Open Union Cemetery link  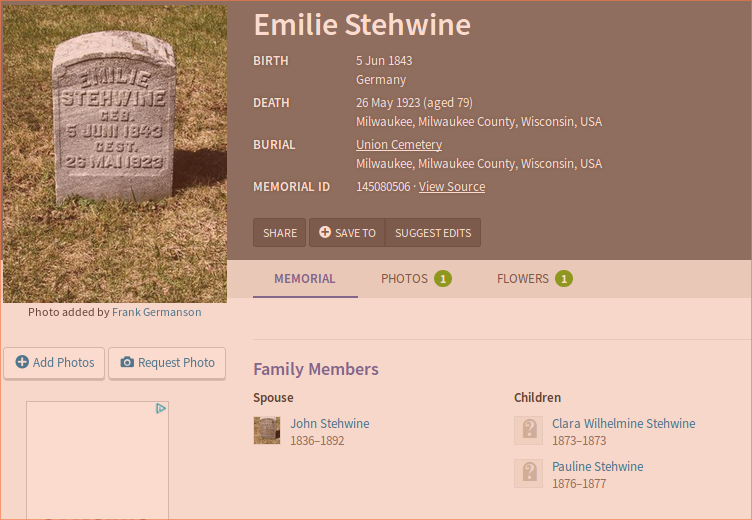tap(399, 145)
